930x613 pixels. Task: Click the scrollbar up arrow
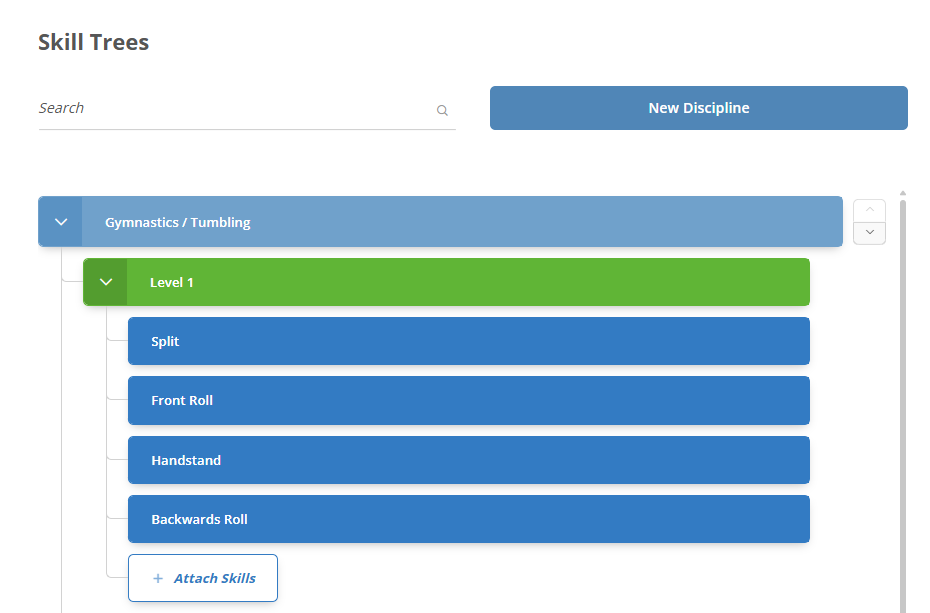click(903, 193)
